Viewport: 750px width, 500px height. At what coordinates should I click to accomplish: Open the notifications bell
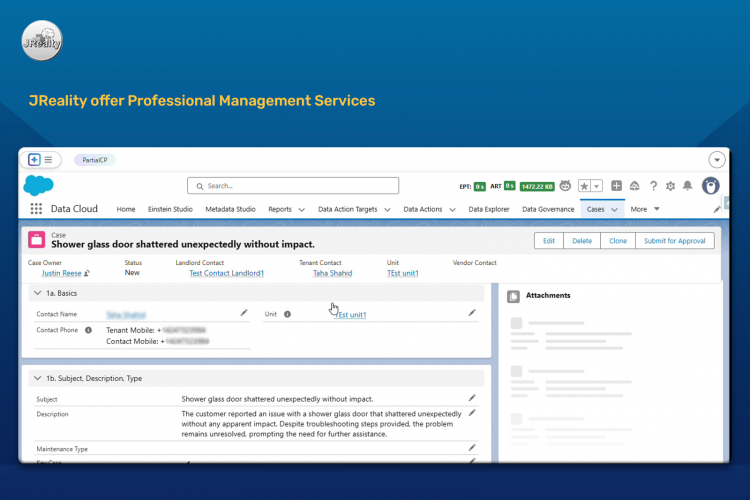coord(687,186)
